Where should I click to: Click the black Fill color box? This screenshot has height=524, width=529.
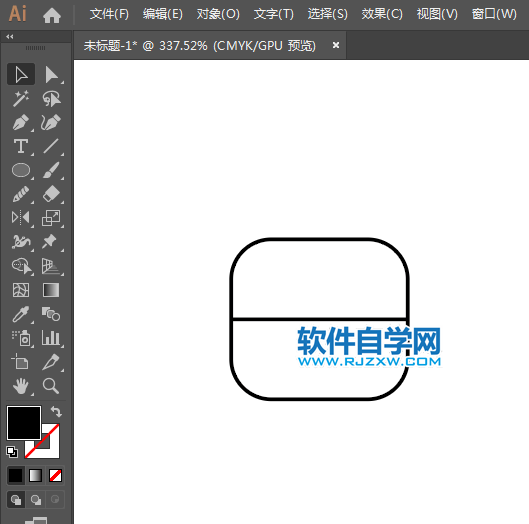point(24,423)
